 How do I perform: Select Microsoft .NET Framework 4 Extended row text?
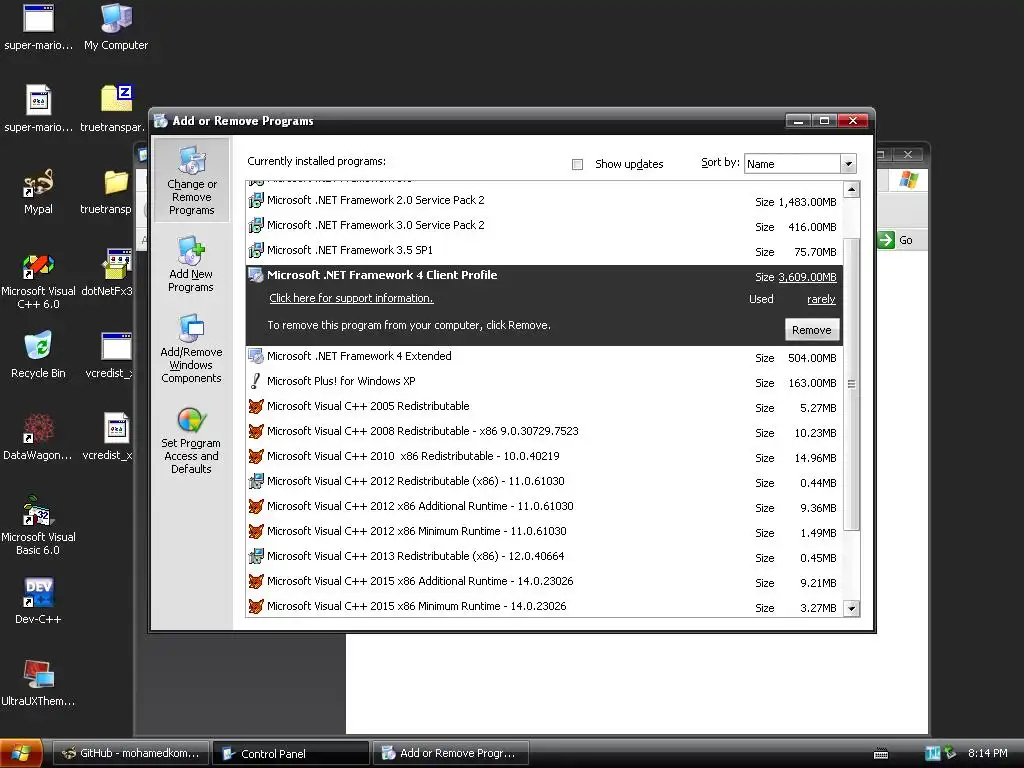pos(359,357)
